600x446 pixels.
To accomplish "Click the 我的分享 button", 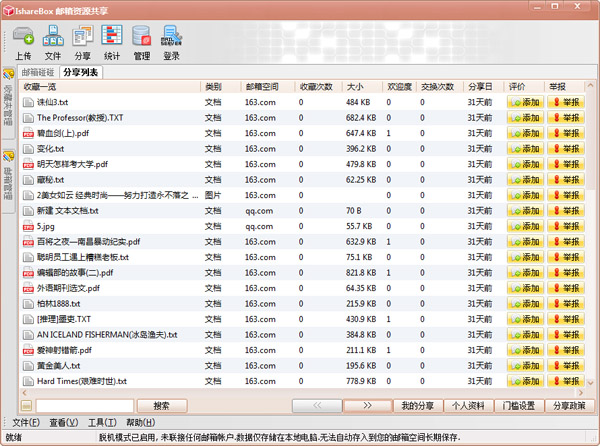I will coord(417,405).
